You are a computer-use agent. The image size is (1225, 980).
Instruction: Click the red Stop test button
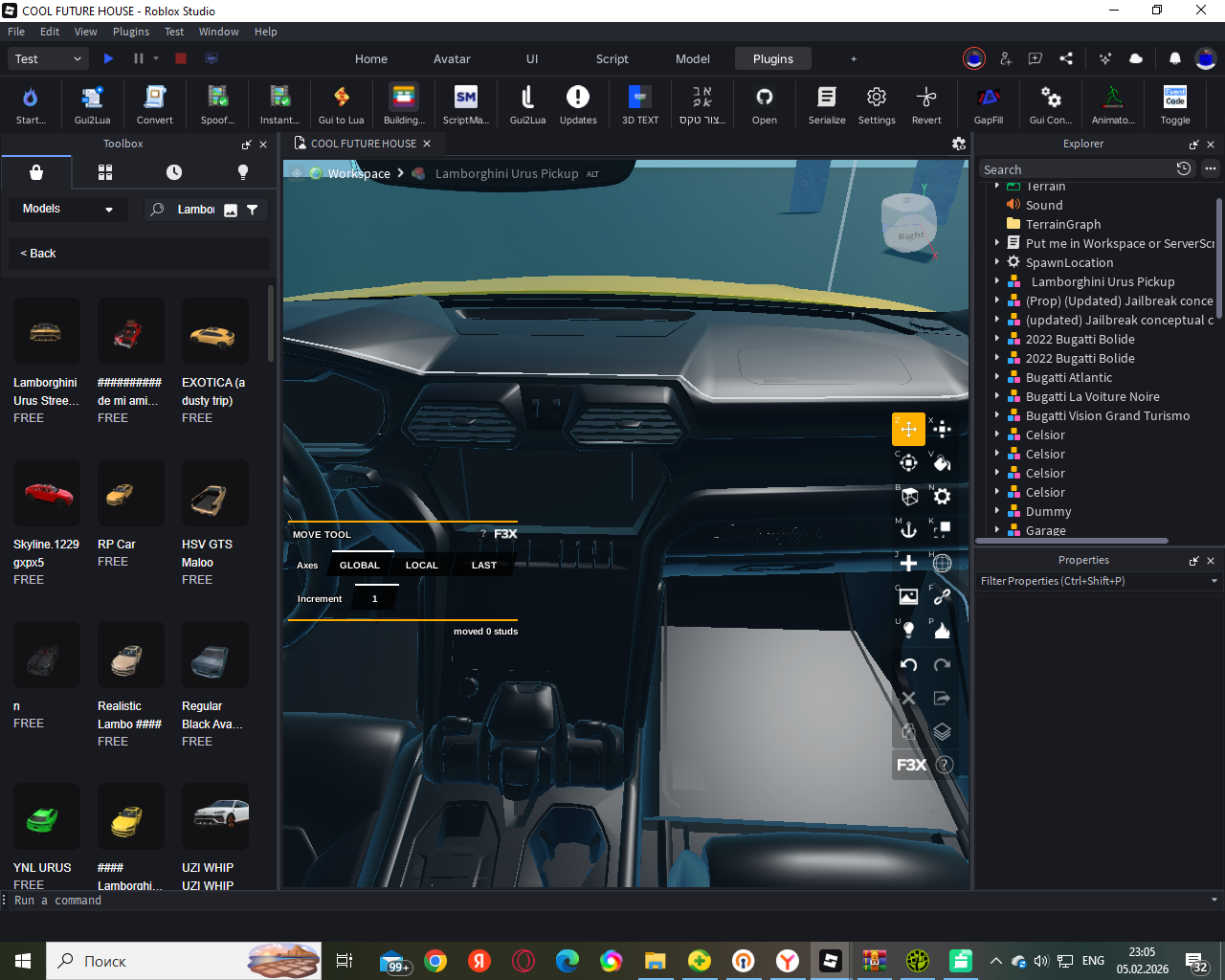click(180, 58)
